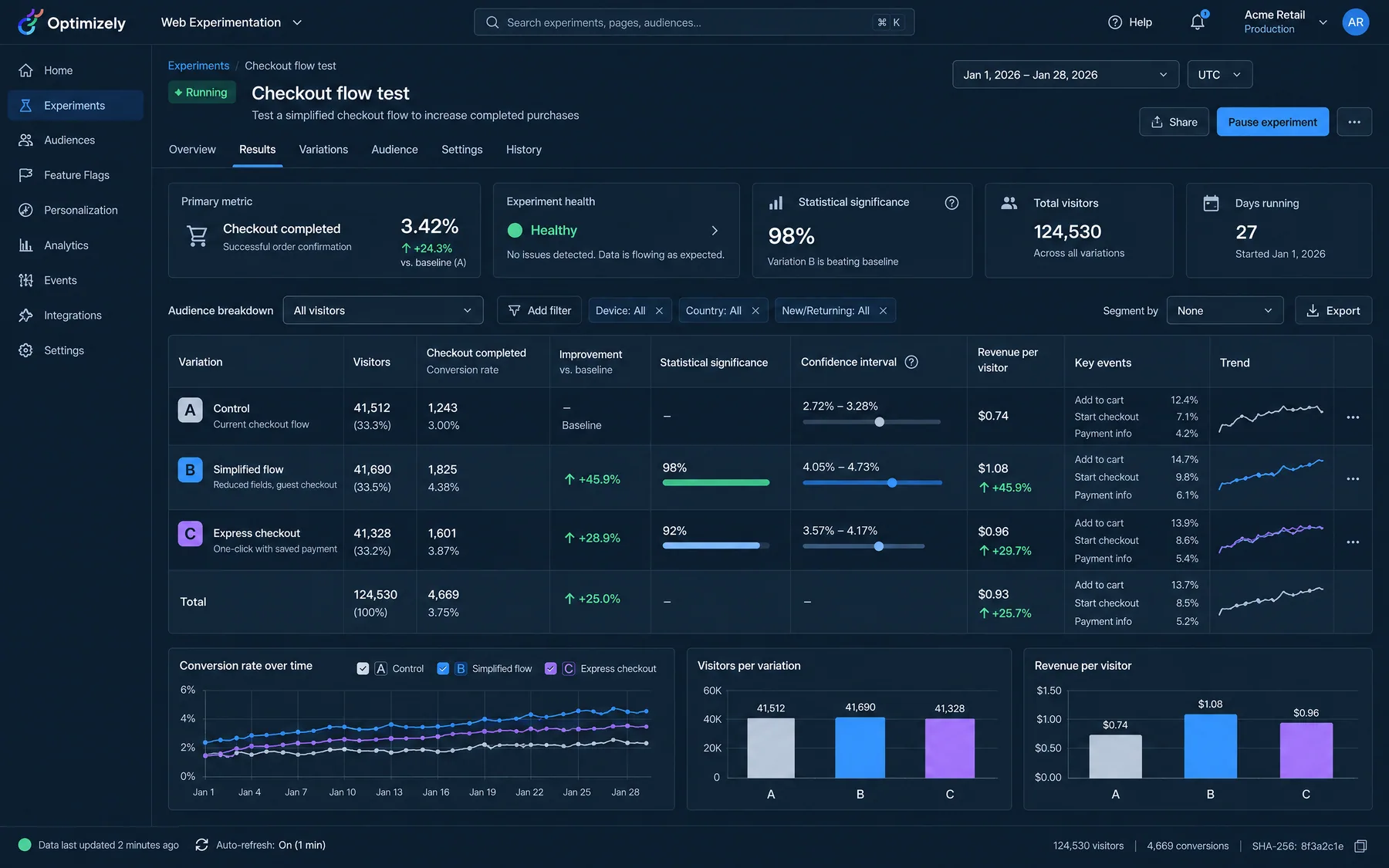The width and height of the screenshot is (1389, 868).
Task: Switch to the Audience tab
Action: click(x=394, y=150)
